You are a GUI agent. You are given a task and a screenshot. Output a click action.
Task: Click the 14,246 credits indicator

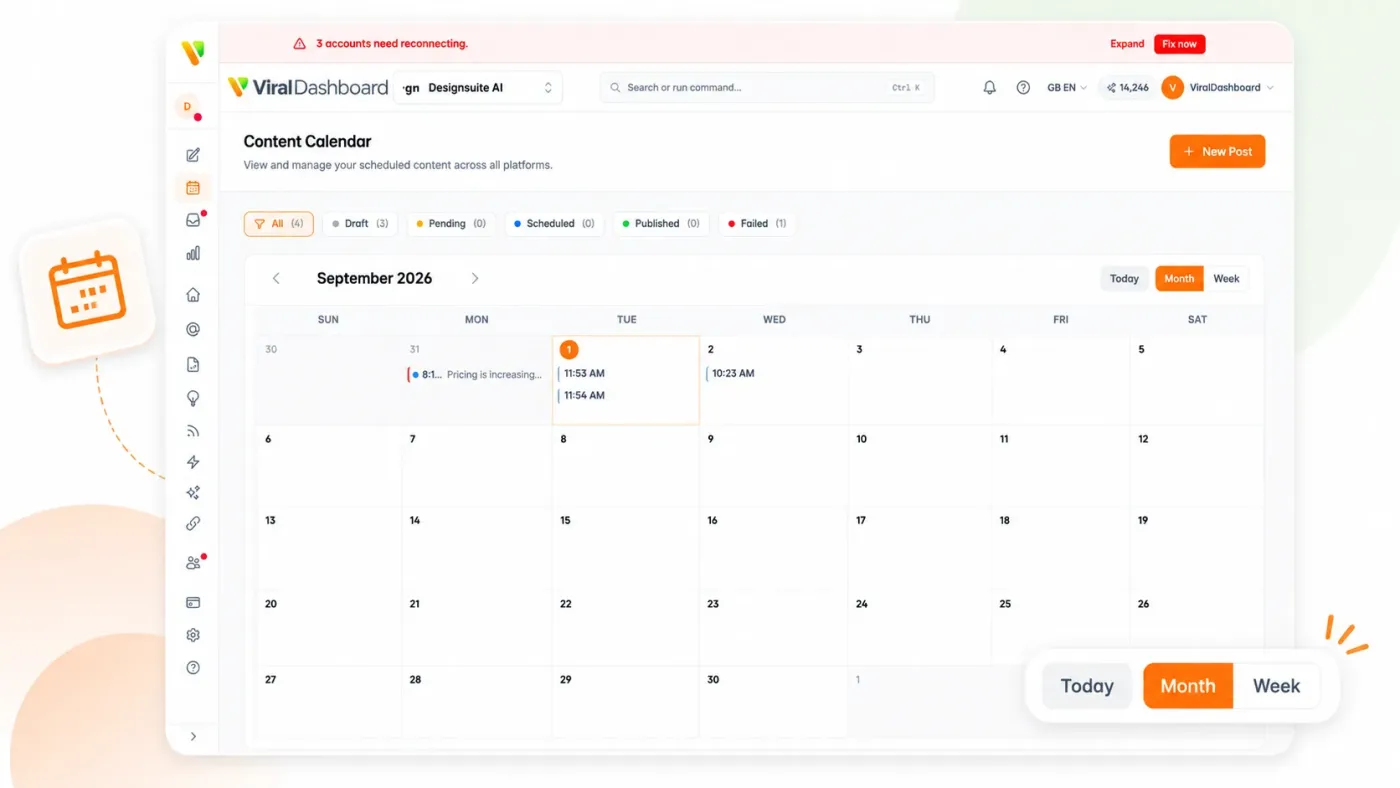[1127, 88]
